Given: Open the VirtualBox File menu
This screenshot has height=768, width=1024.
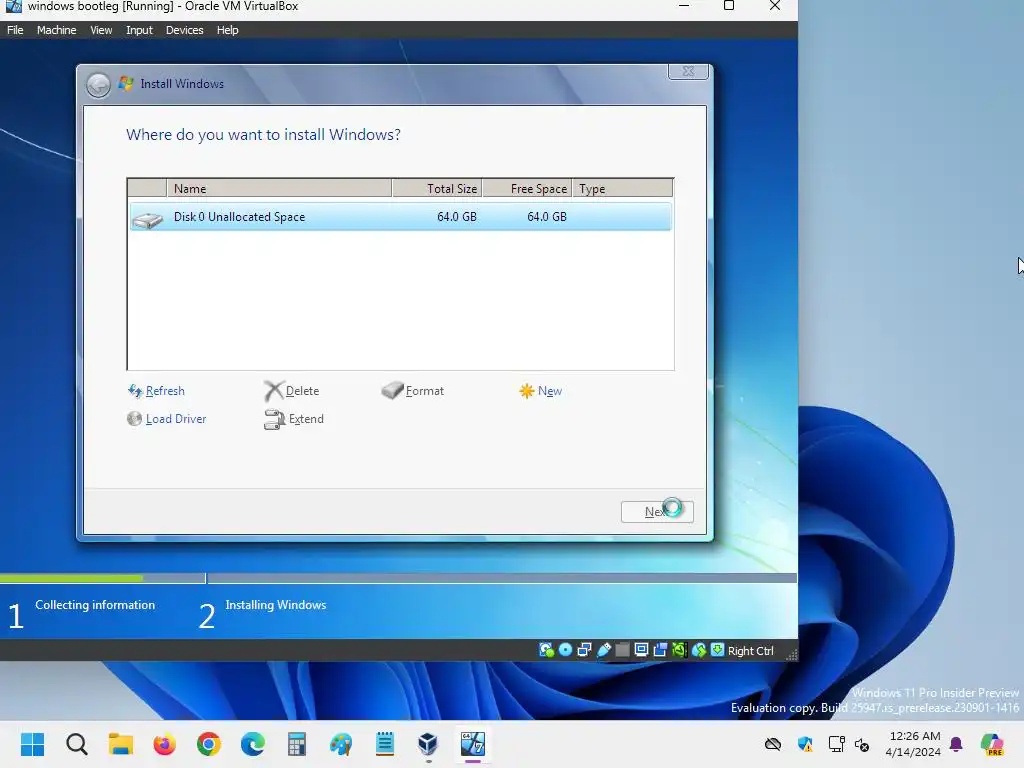Looking at the screenshot, I should 15,30.
